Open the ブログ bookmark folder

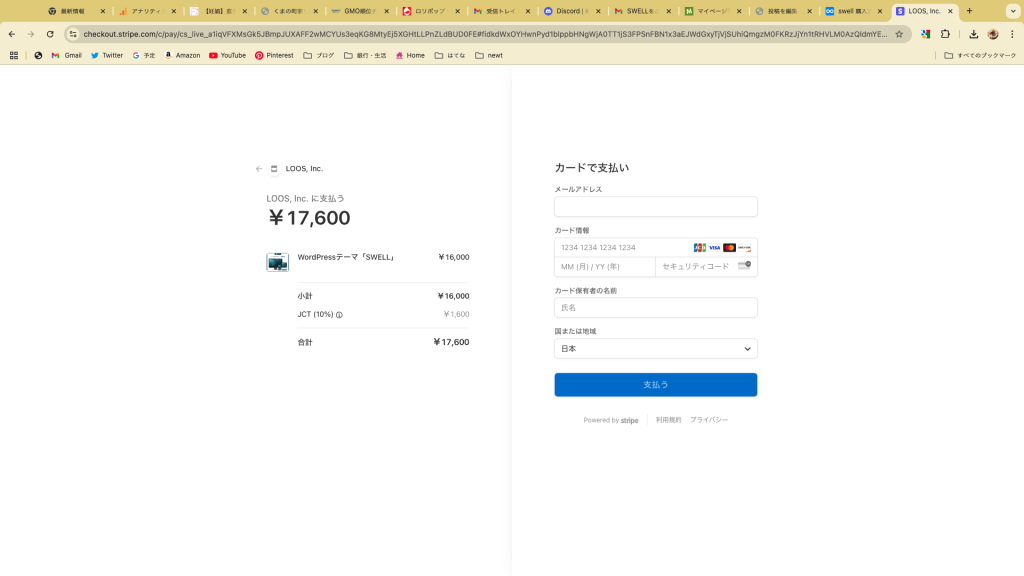319,56
